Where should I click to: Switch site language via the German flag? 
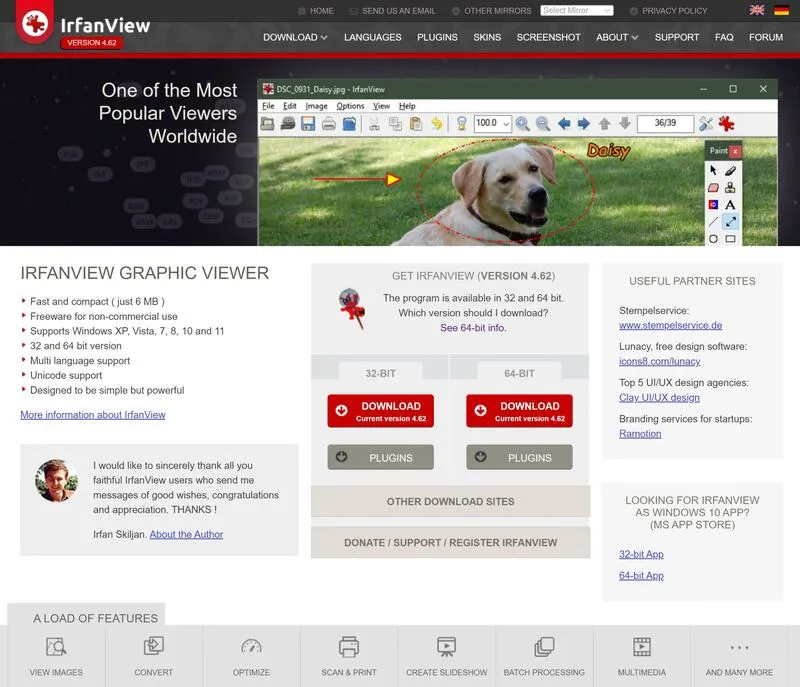point(781,10)
